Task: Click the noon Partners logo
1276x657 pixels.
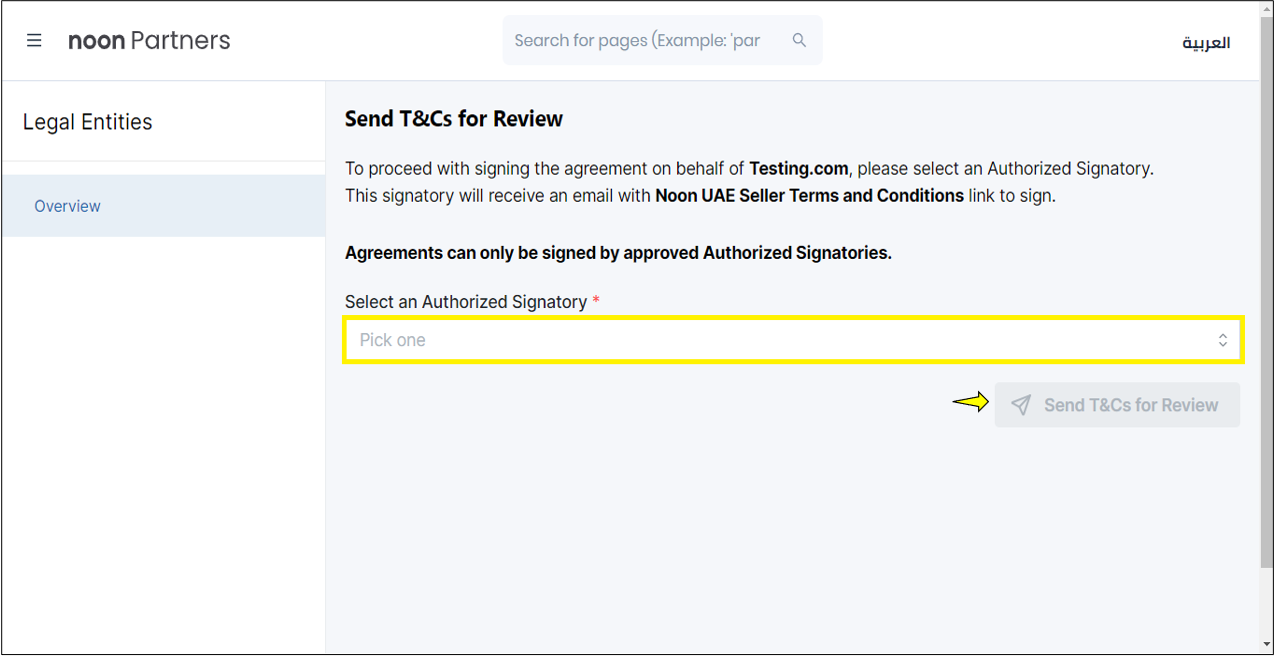Action: tap(149, 41)
